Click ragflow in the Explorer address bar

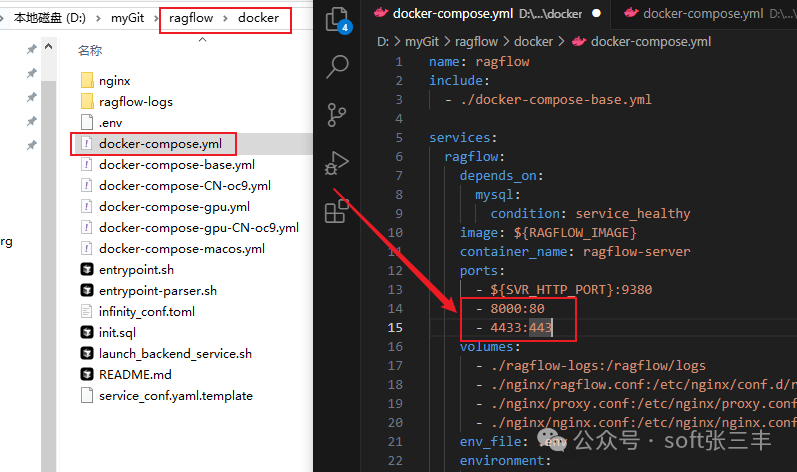pos(191,18)
